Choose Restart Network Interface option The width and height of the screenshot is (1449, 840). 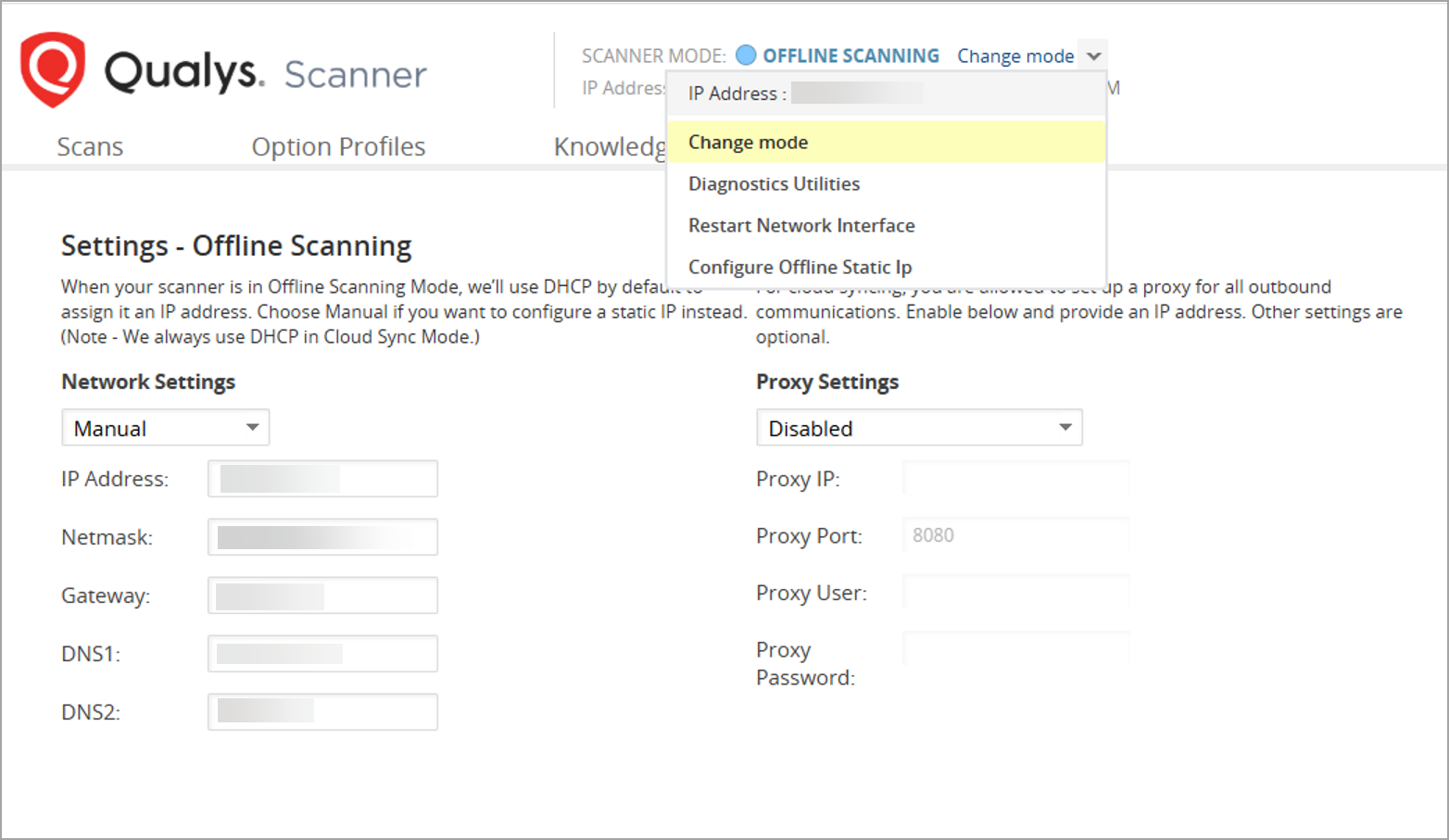coord(801,226)
